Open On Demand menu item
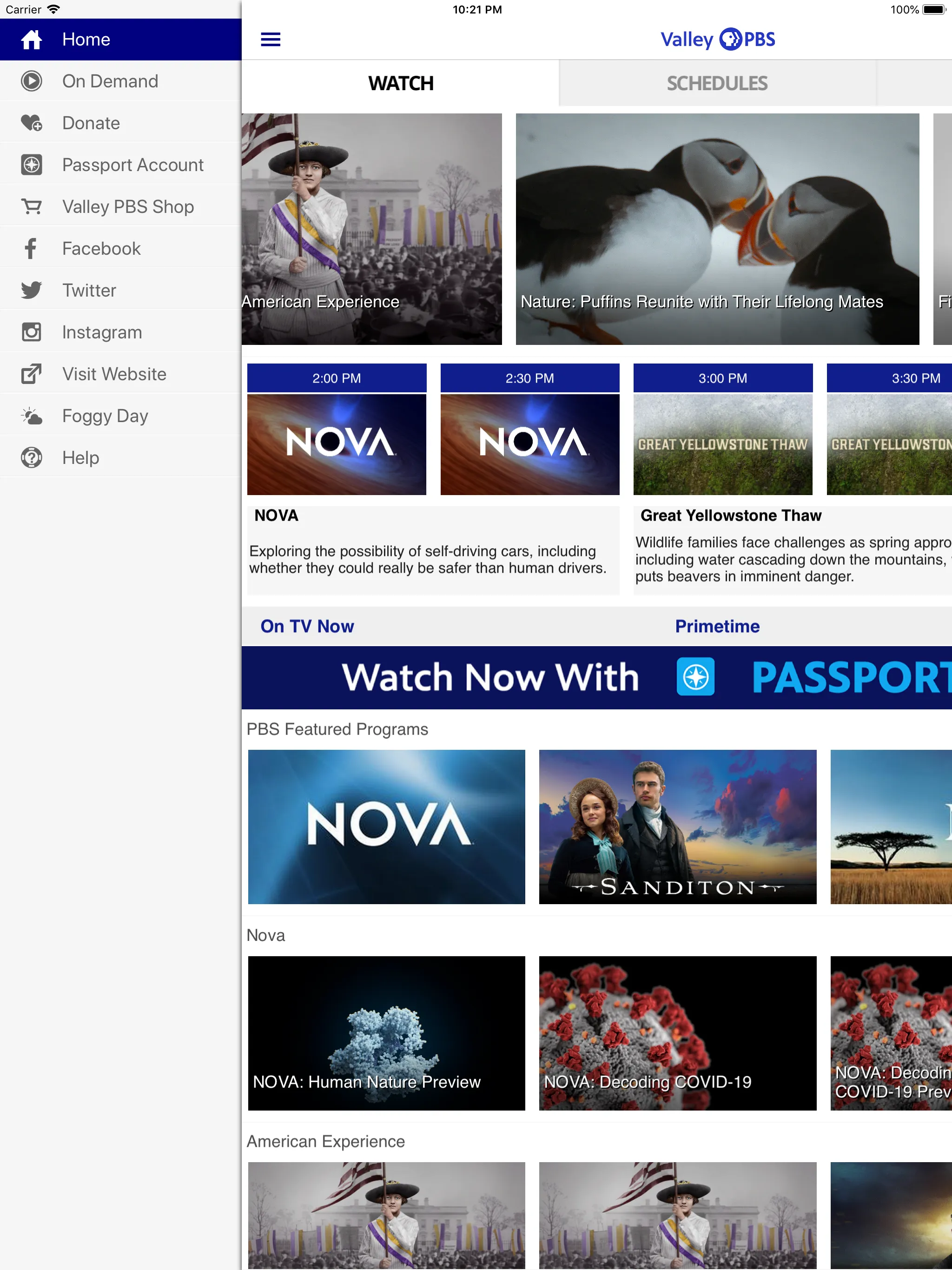The height and width of the screenshot is (1270, 952). tap(120, 81)
